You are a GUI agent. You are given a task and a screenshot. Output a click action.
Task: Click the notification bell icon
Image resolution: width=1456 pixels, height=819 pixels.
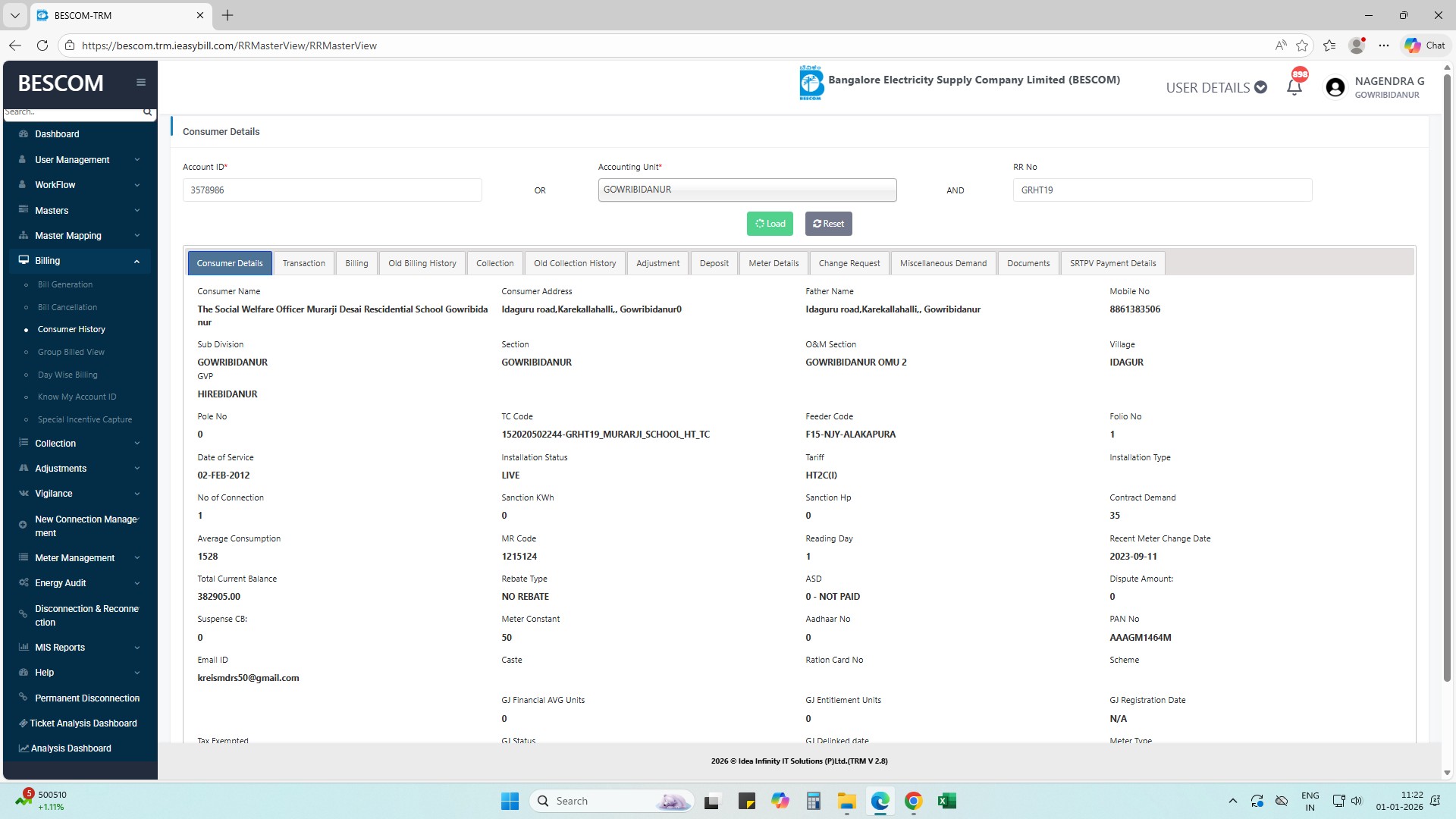point(1294,87)
